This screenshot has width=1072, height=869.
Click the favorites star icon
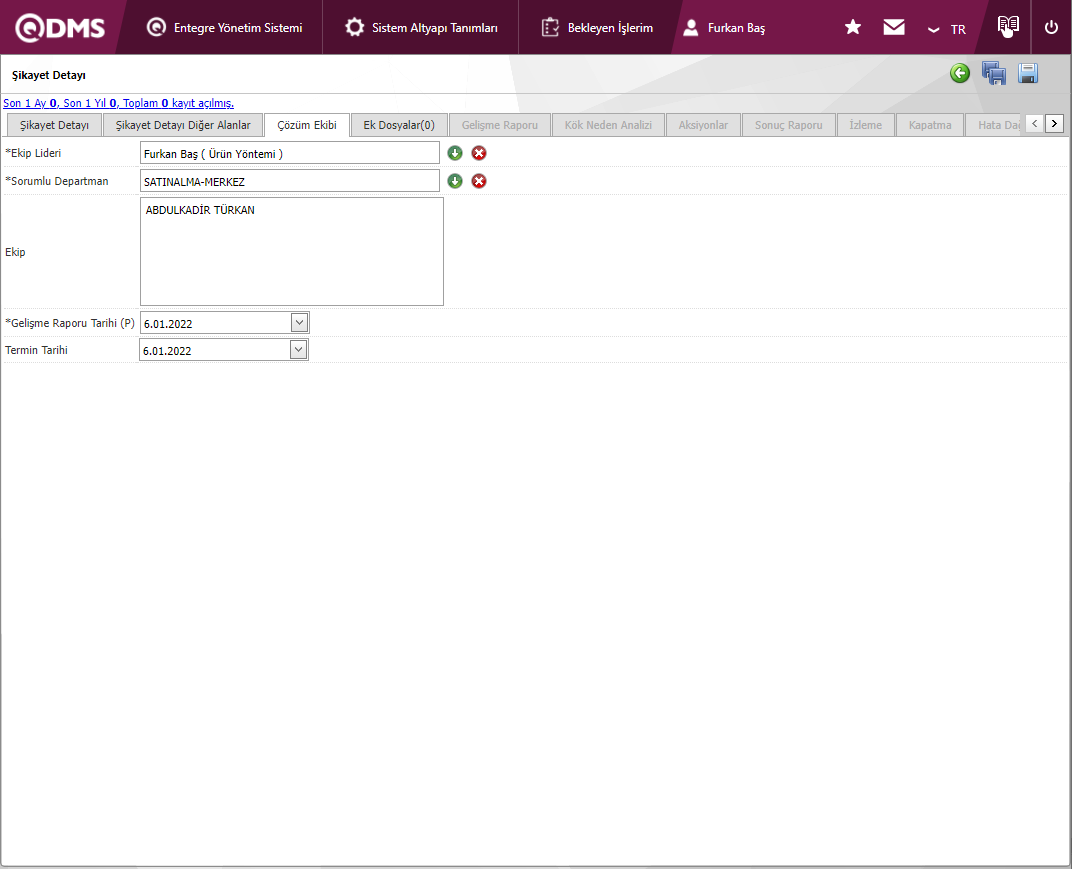click(x=853, y=27)
